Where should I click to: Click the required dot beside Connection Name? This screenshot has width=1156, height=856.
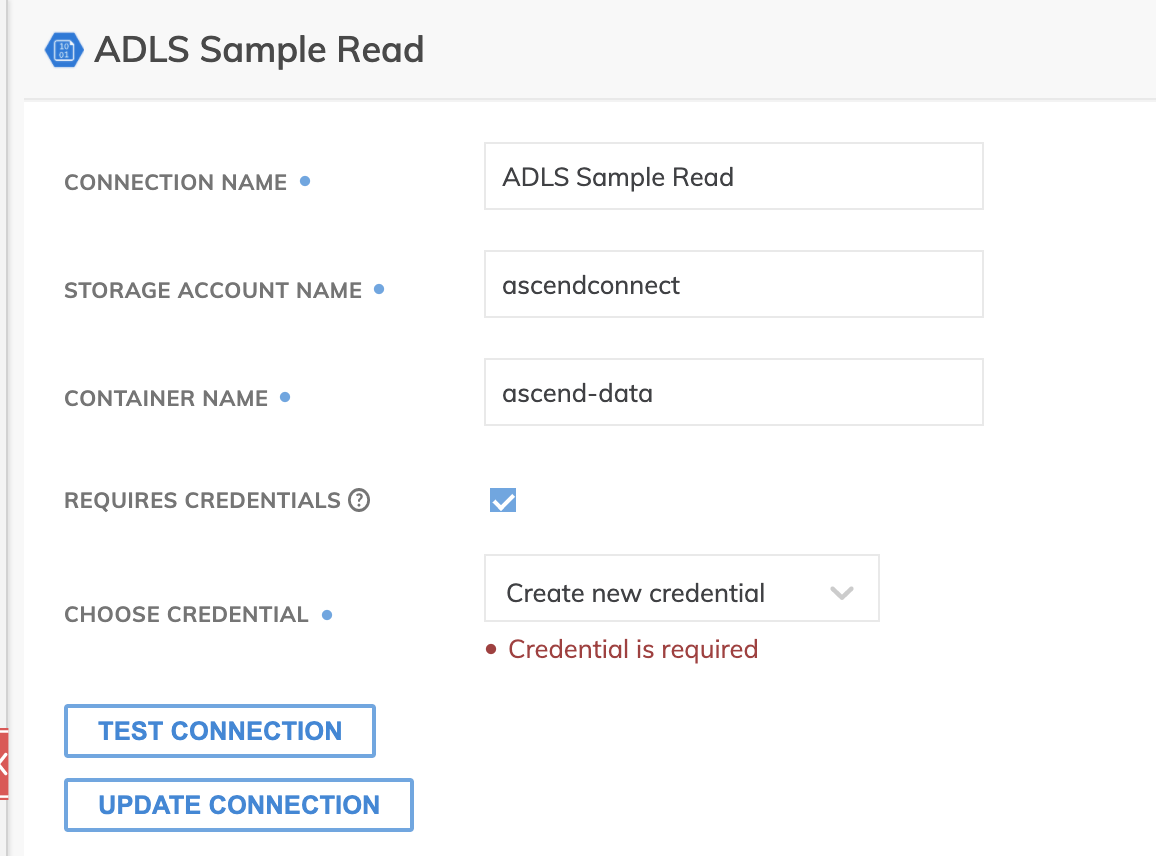pos(305,181)
